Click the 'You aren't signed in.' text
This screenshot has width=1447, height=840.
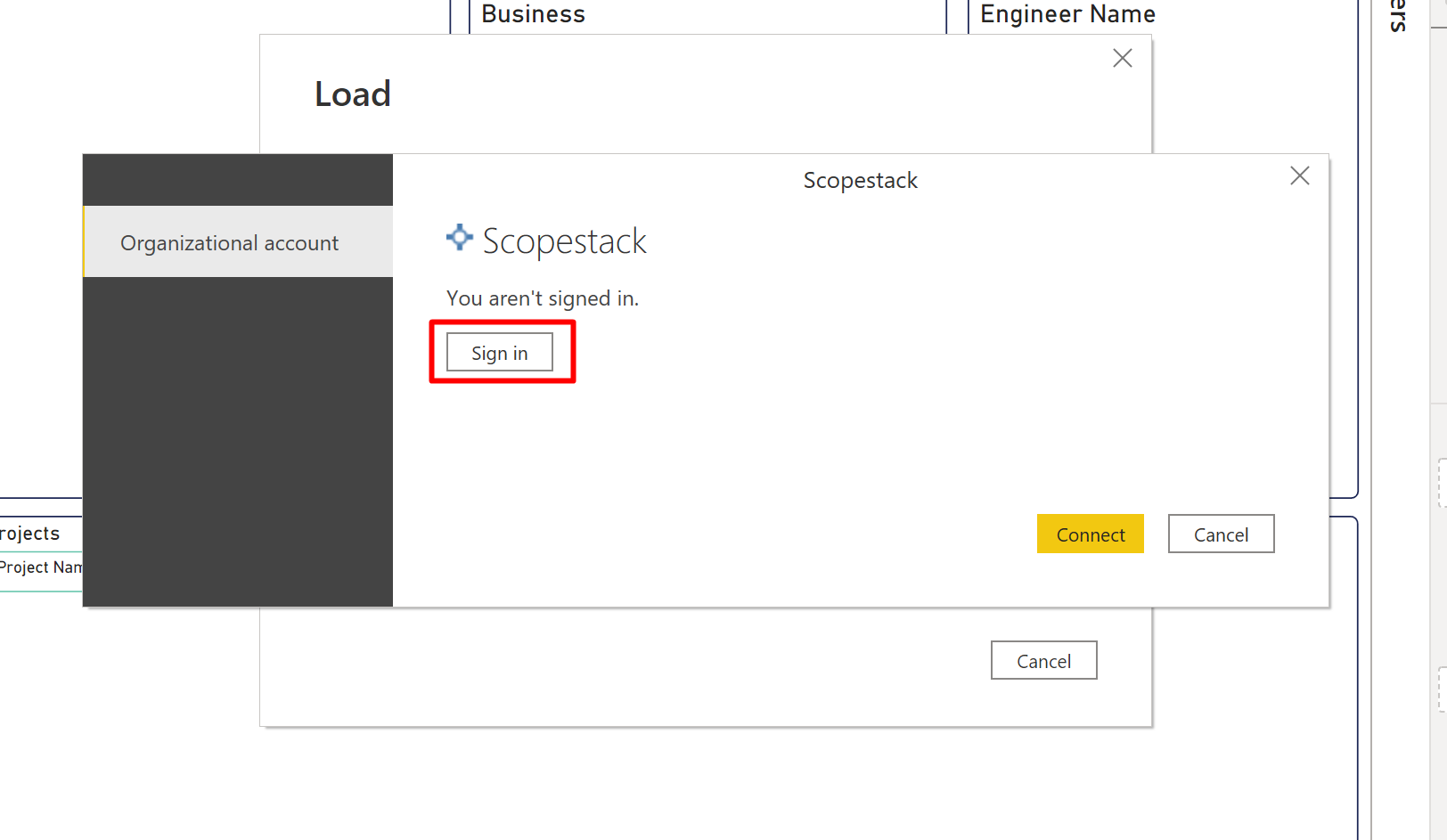543,298
